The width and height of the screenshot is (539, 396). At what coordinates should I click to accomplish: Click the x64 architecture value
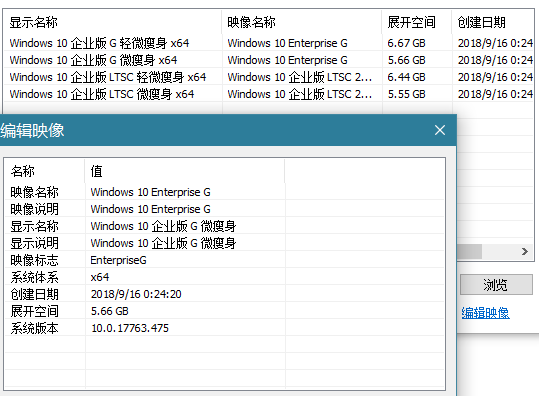point(100,277)
